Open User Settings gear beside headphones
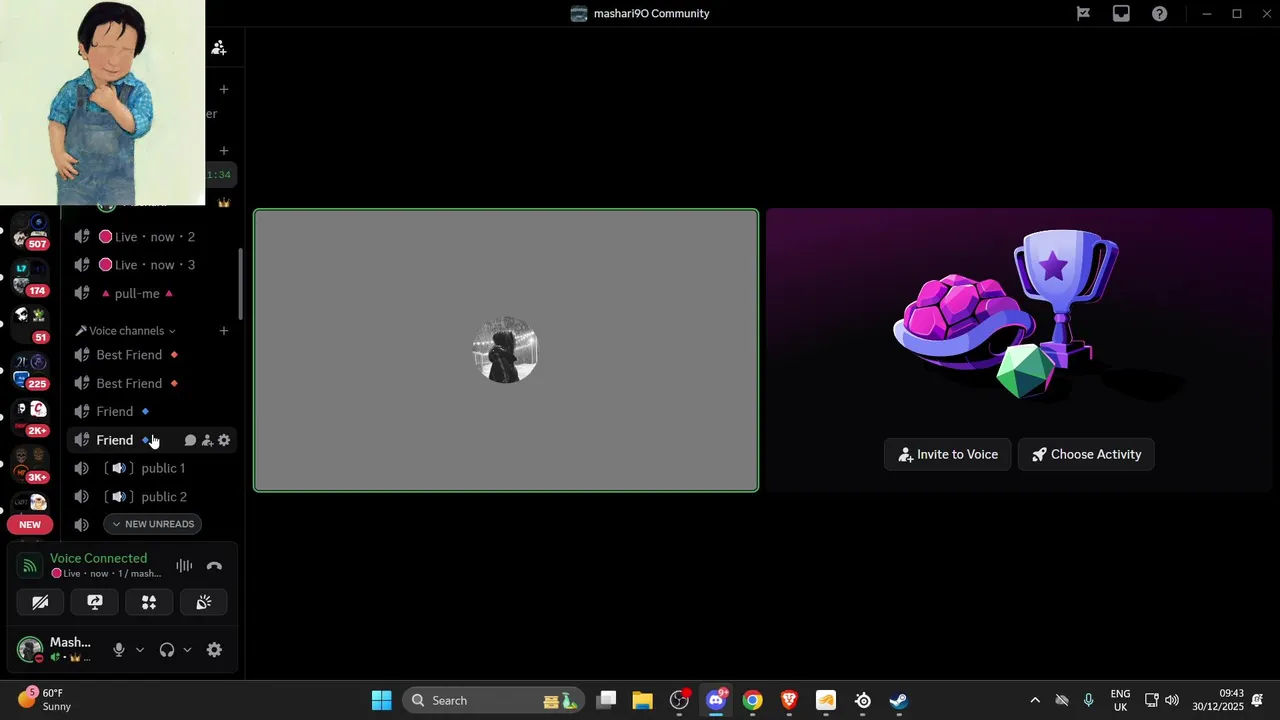 (x=214, y=650)
